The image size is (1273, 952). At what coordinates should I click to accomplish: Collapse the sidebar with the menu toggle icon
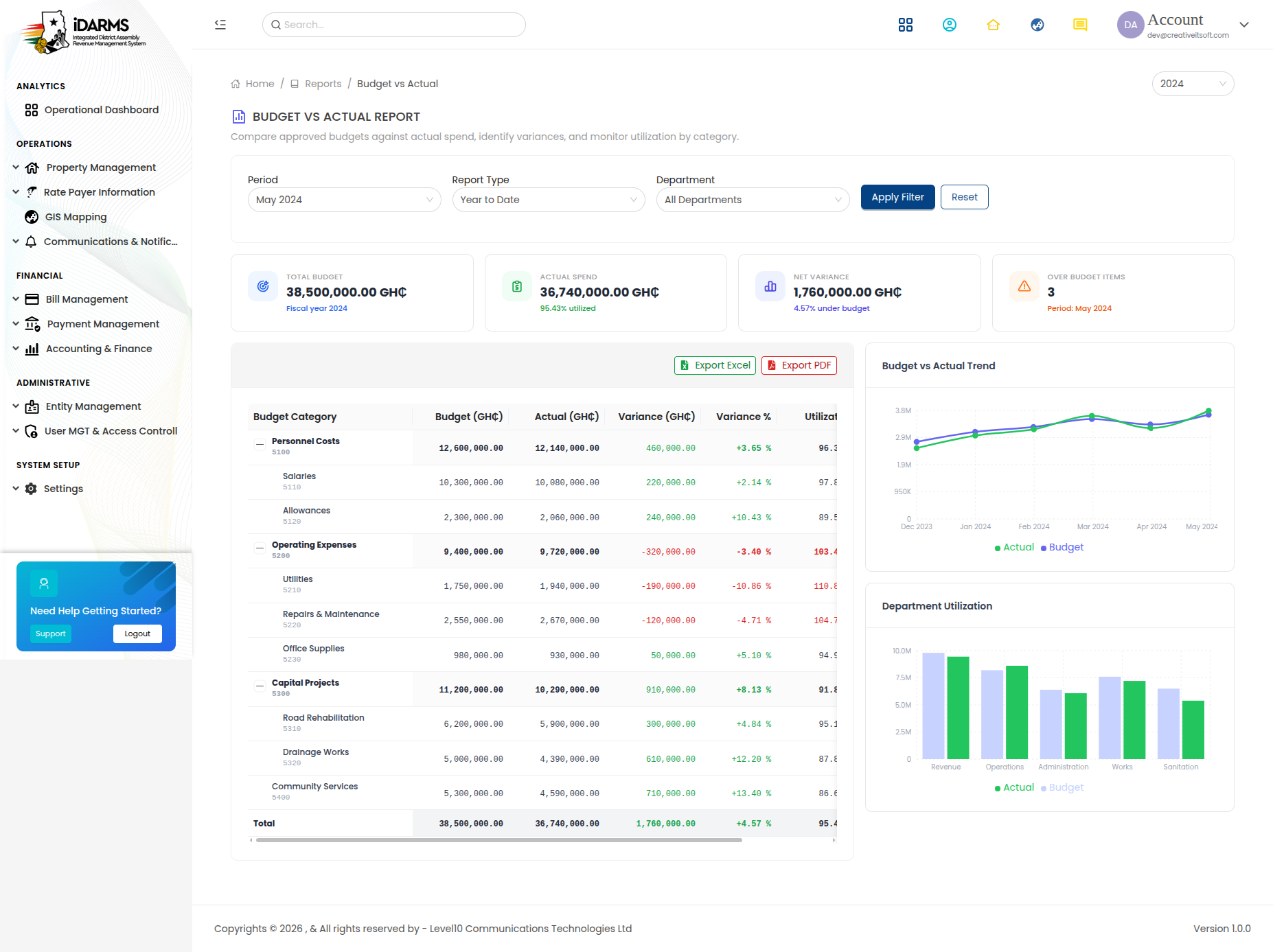point(220,25)
